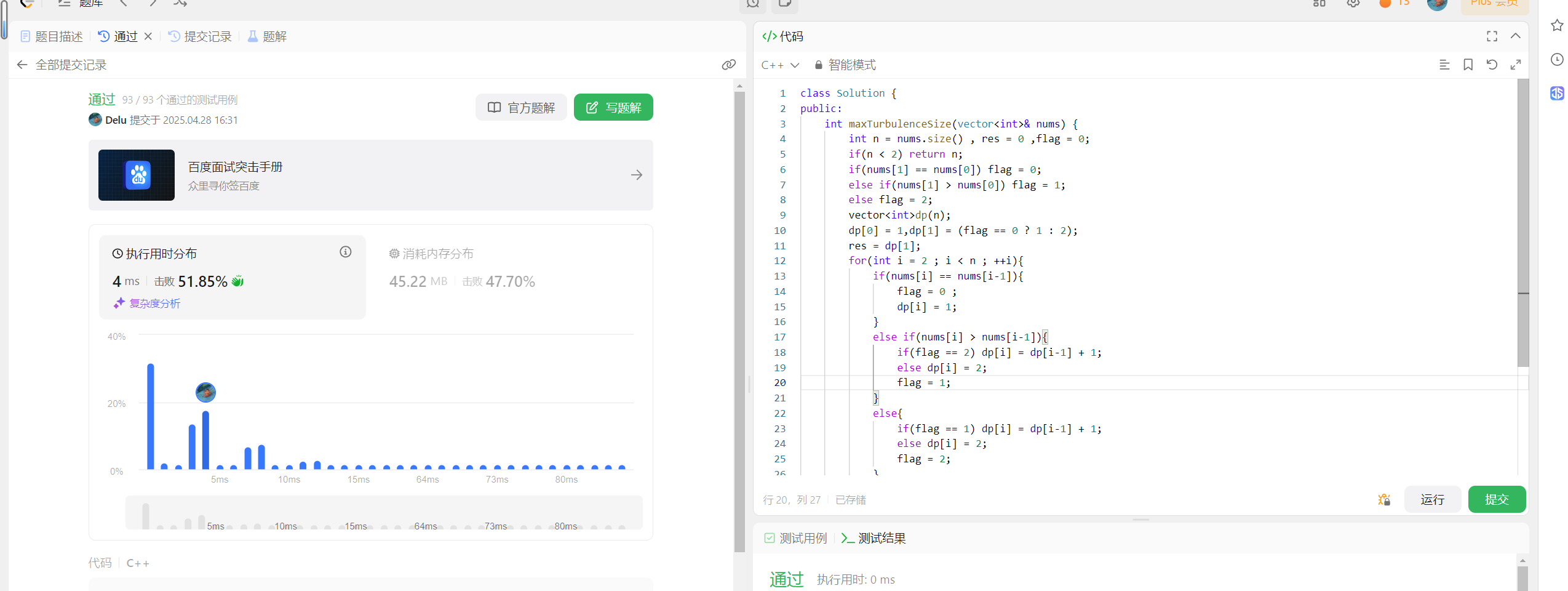This screenshot has width=1568, height=591.
Task: Open 官方题解 button
Action: click(x=521, y=108)
